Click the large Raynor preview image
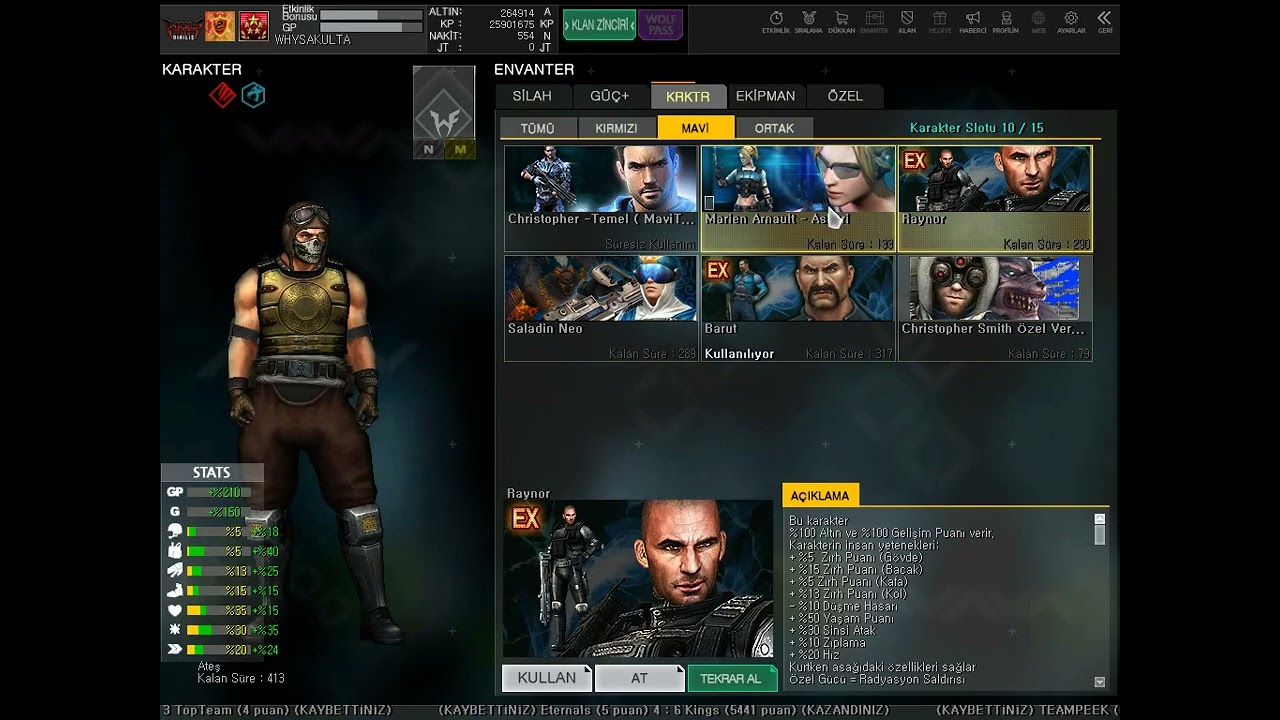 pyautogui.click(x=638, y=580)
